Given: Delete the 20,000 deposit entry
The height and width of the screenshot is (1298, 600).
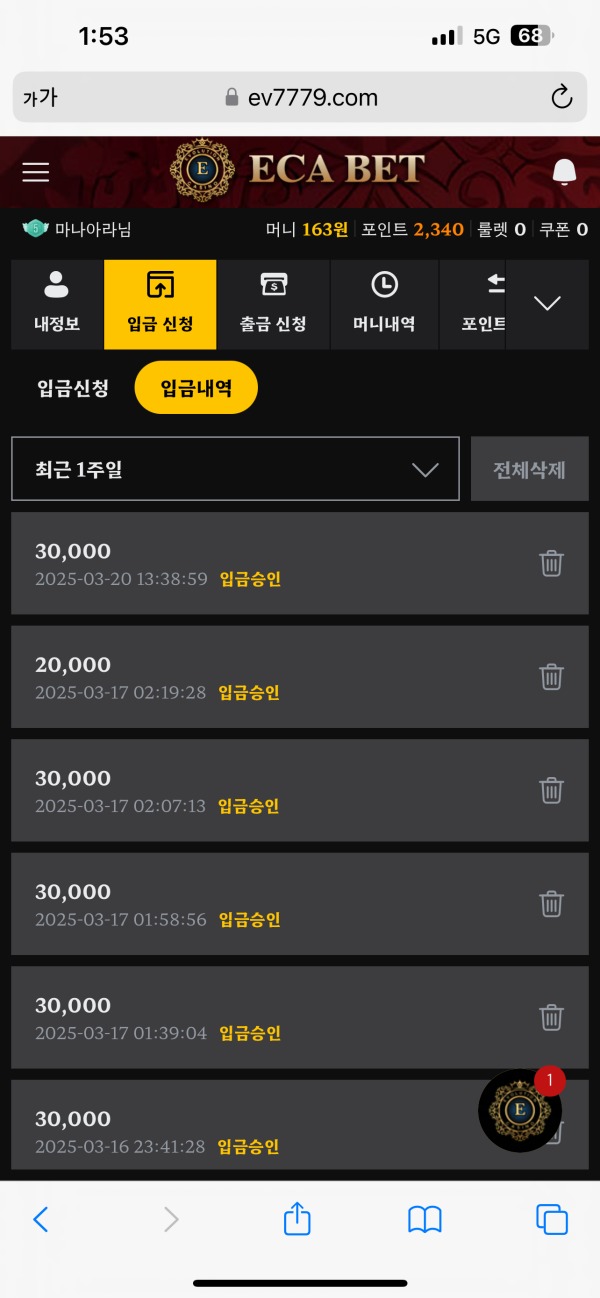Looking at the screenshot, I should click(x=551, y=676).
